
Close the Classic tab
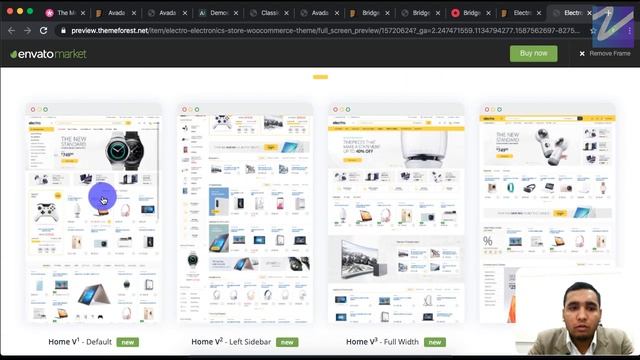coord(286,13)
